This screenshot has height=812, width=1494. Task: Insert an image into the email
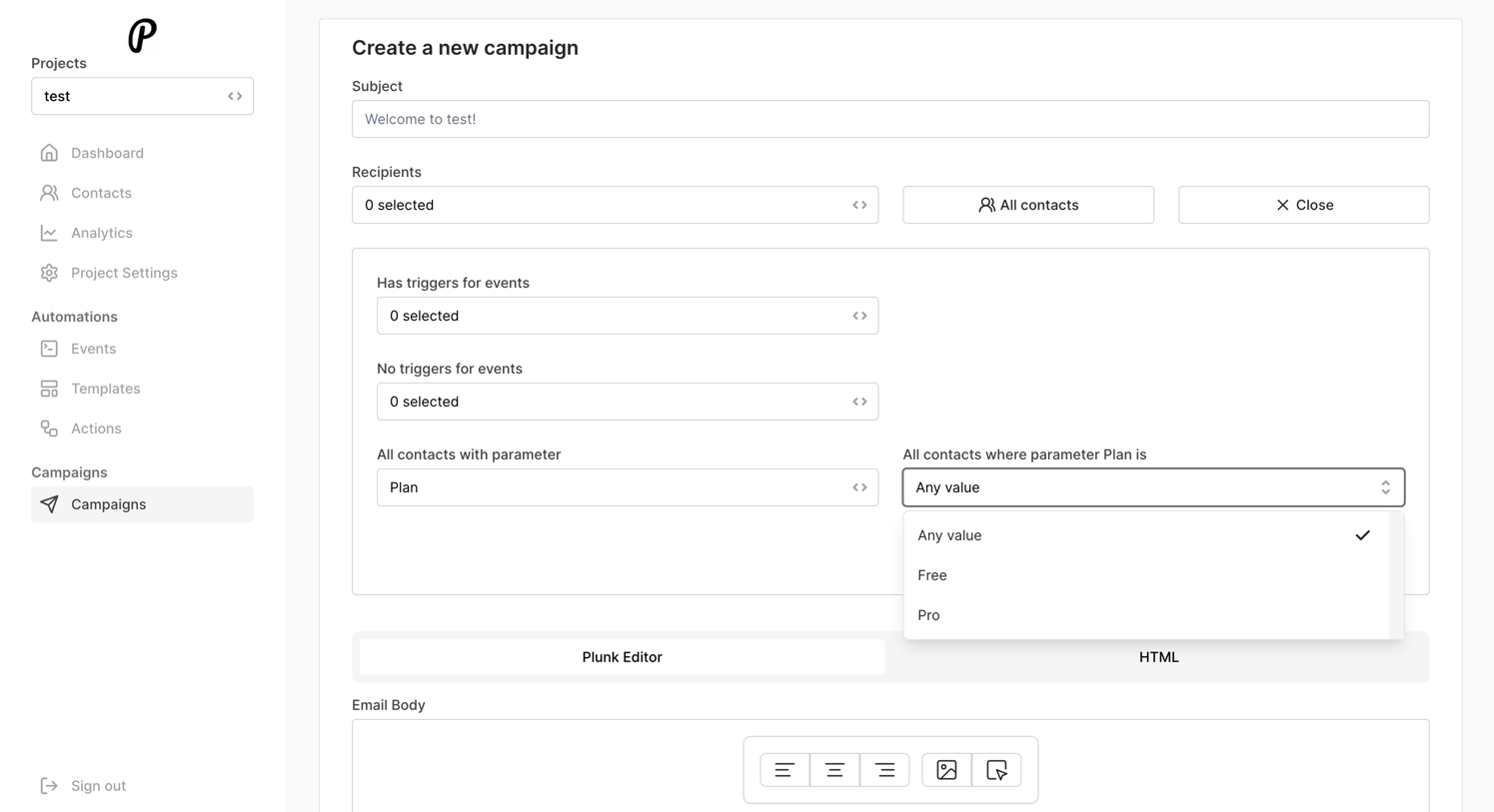pyautogui.click(x=946, y=770)
